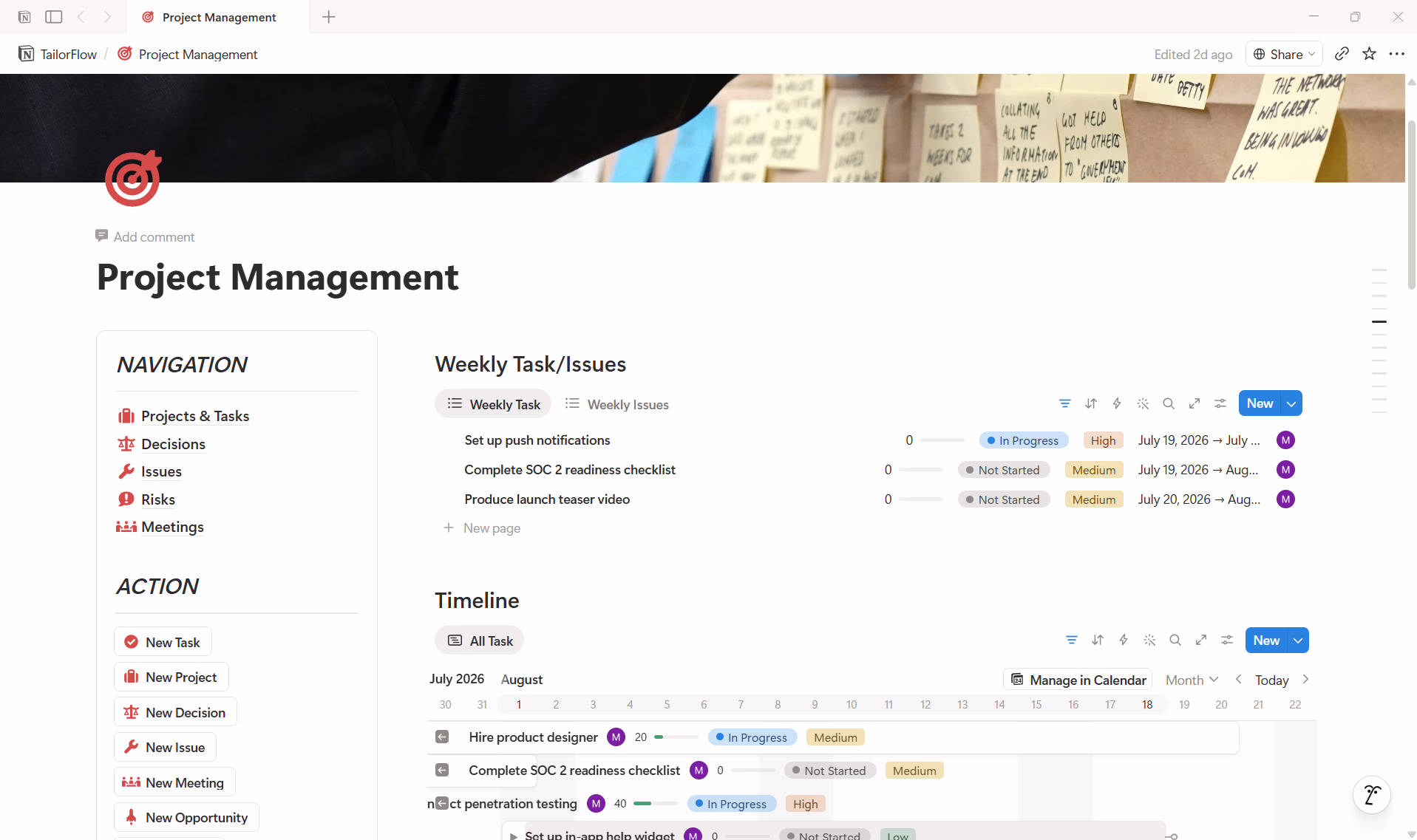Viewport: 1417px width, 840px height.
Task: Create new Weekly Task with New button
Action: [x=1260, y=403]
